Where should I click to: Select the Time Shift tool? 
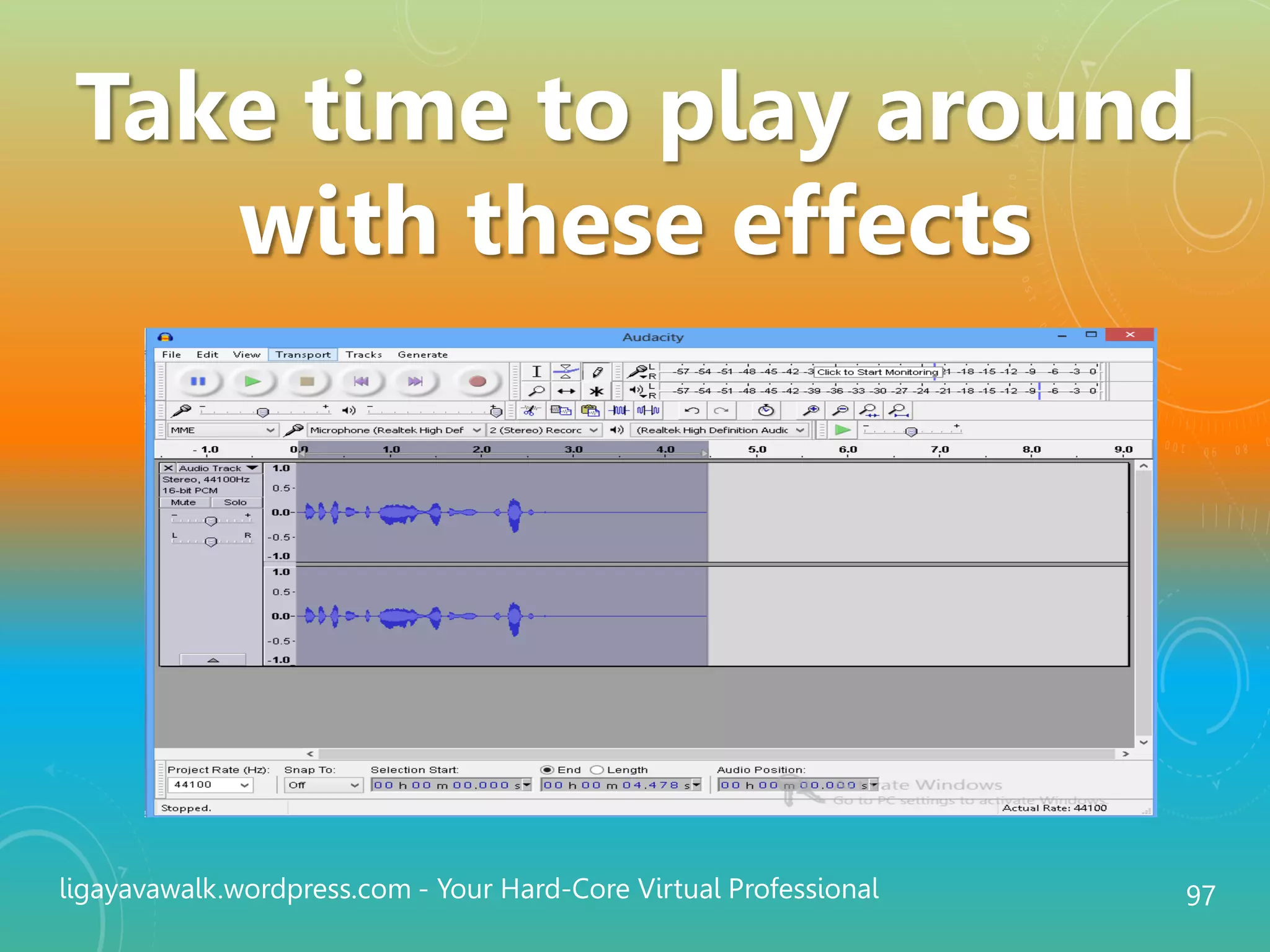click(x=566, y=392)
